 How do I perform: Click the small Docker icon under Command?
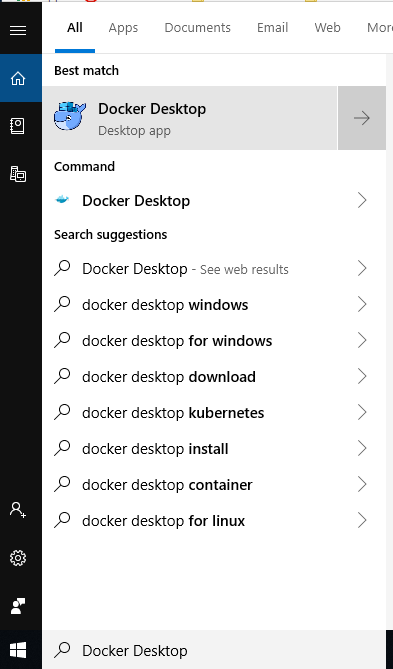[x=62, y=200]
